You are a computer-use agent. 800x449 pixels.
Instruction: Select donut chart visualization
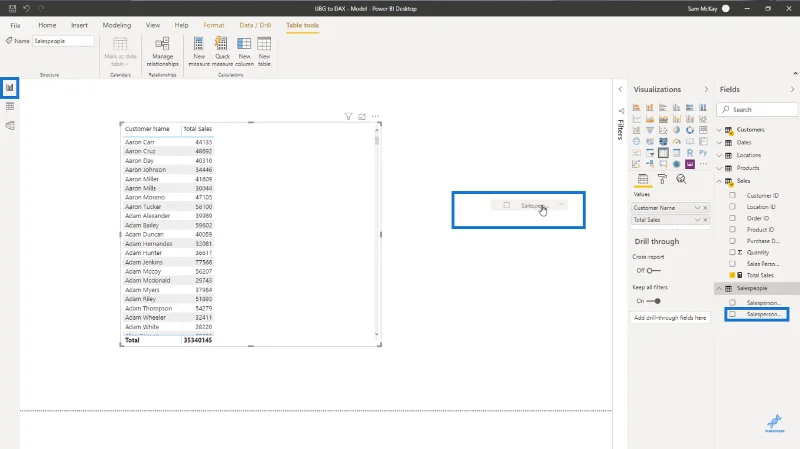690,130
